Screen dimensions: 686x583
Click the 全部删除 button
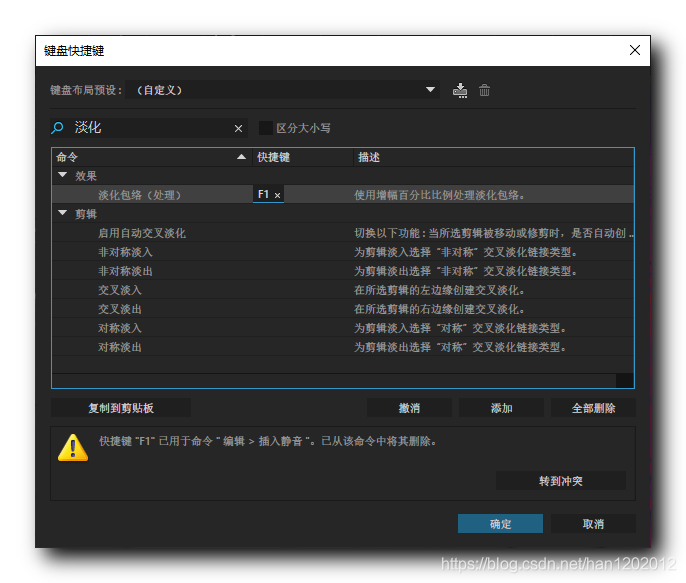click(x=593, y=408)
